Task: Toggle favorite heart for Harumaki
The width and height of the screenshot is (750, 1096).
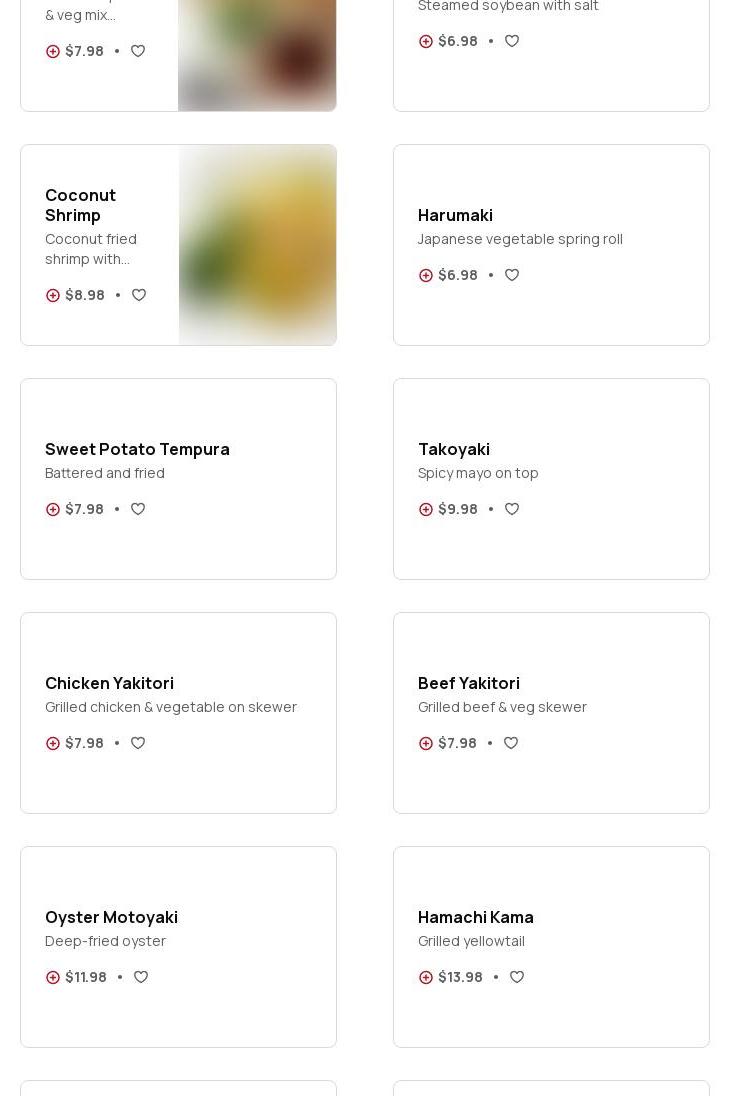Action: pos(512,275)
